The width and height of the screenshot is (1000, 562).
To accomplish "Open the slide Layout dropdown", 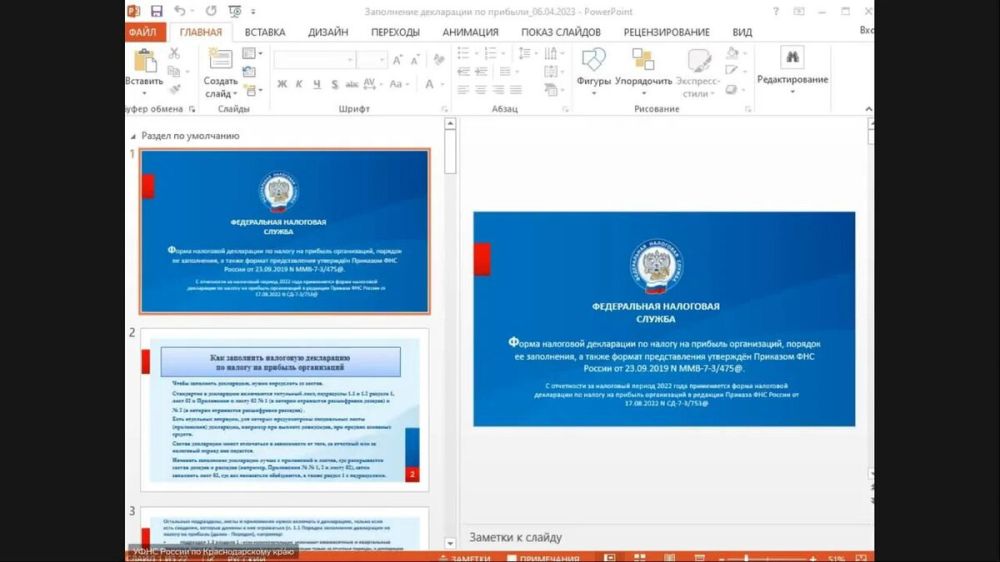I will click(x=252, y=54).
